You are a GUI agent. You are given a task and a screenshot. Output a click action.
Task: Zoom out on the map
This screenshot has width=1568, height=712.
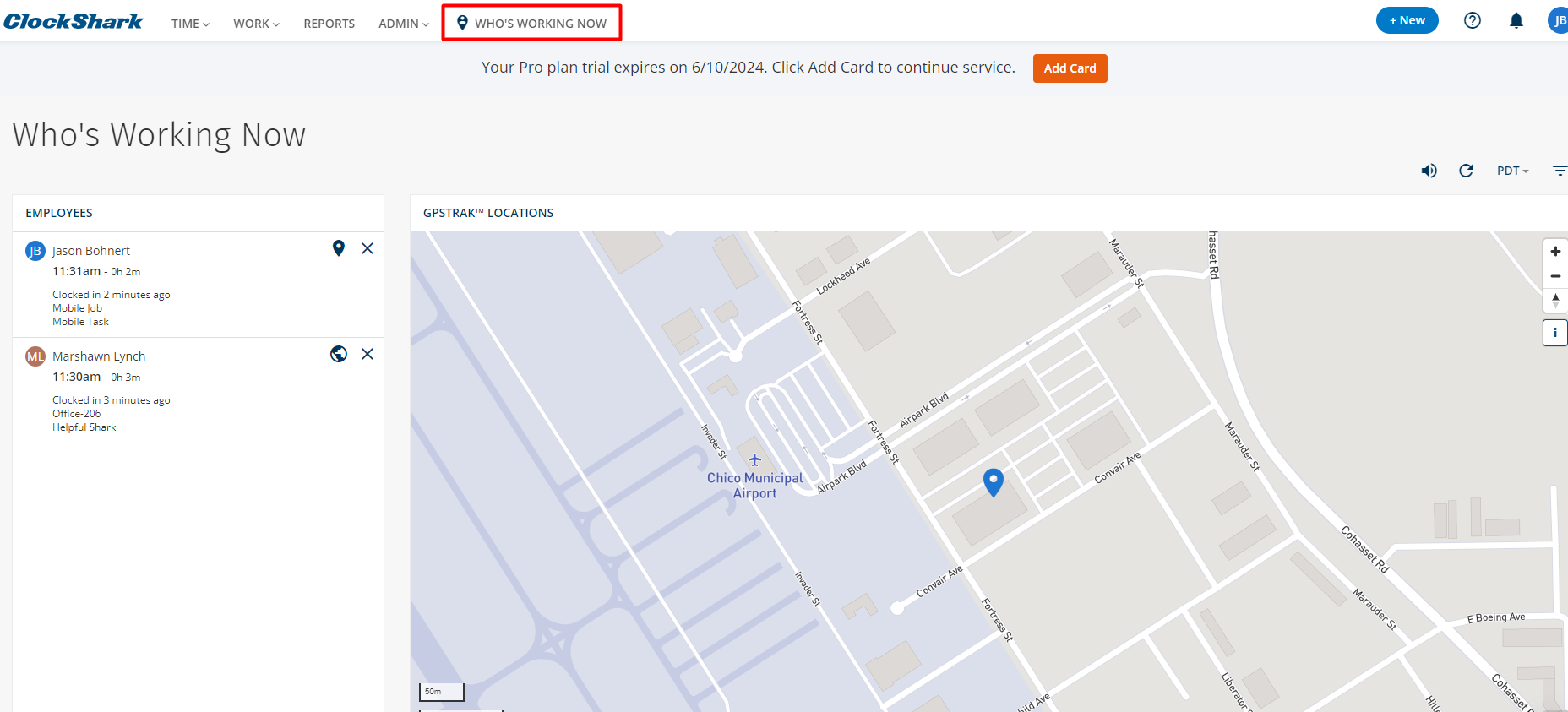(x=1555, y=276)
